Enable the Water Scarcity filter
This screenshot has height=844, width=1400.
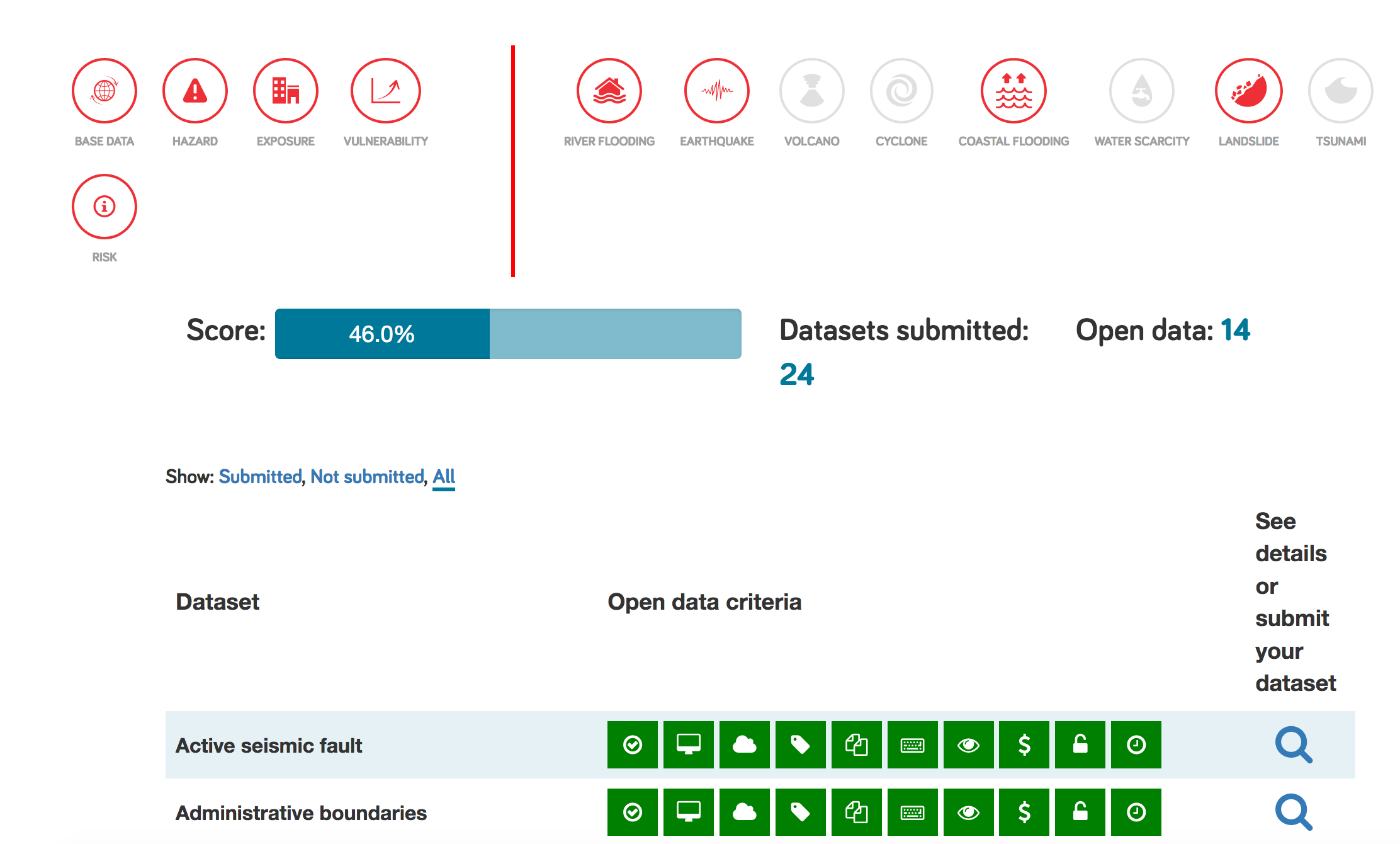(x=1142, y=91)
